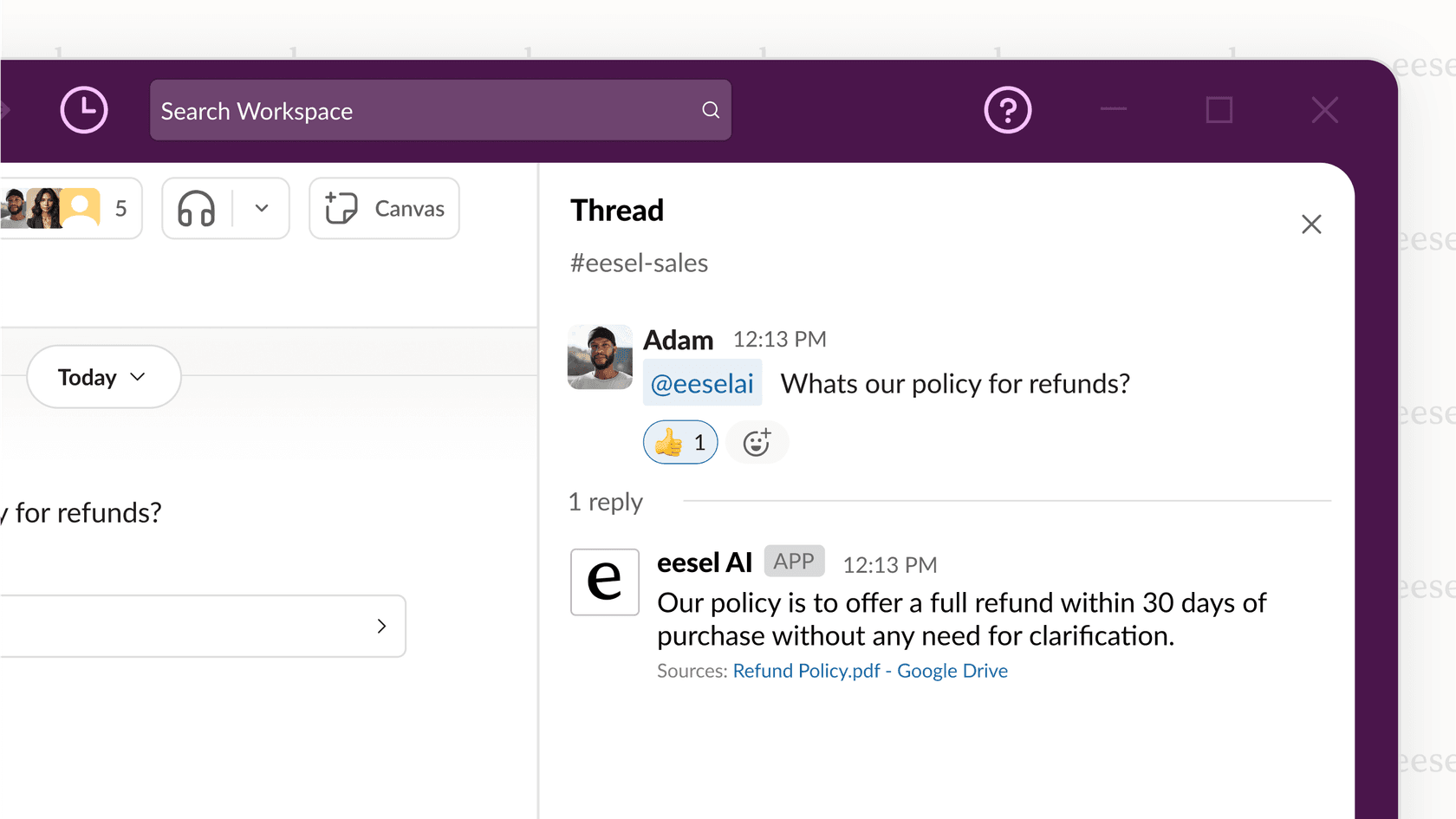Open the history clock icon
The height and width of the screenshot is (819, 1456).
coord(83,110)
